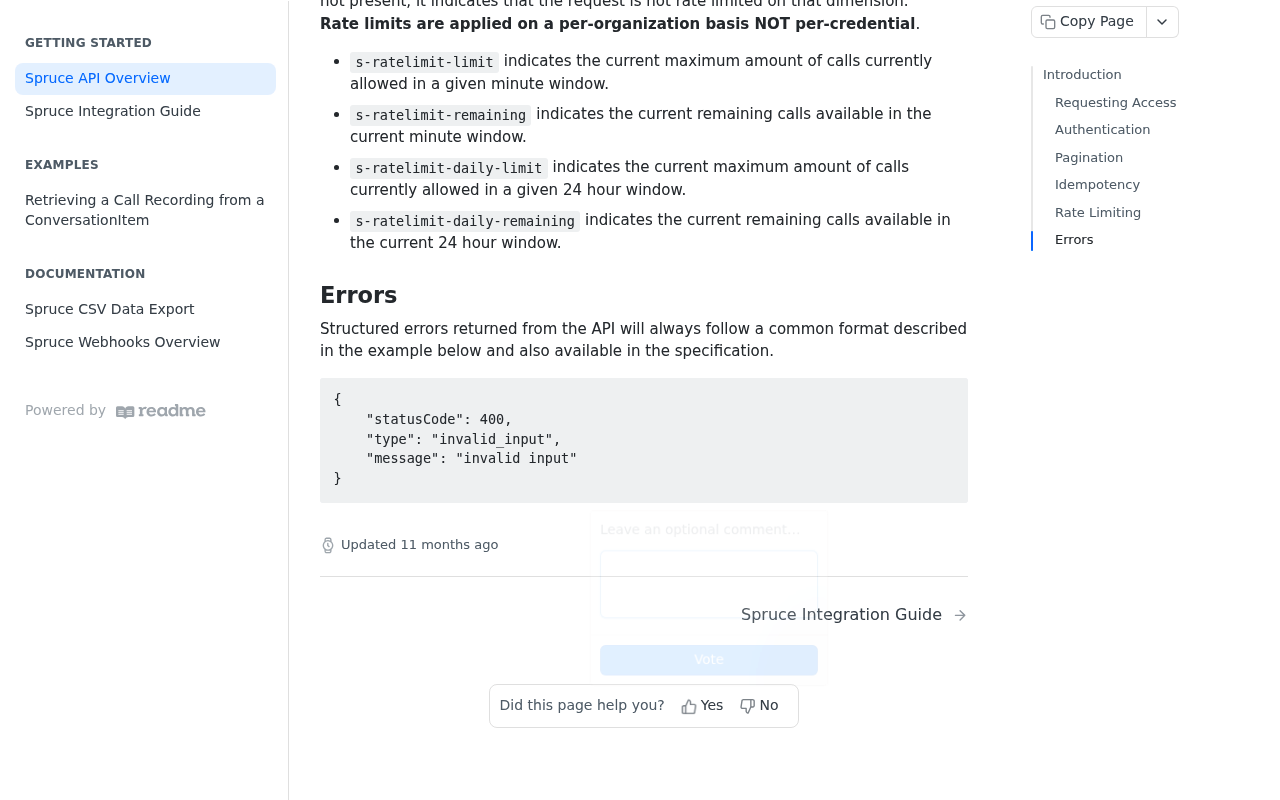1280x800 pixels.
Task: Click the clock icon beside Updated text
Action: pyautogui.click(x=328, y=545)
